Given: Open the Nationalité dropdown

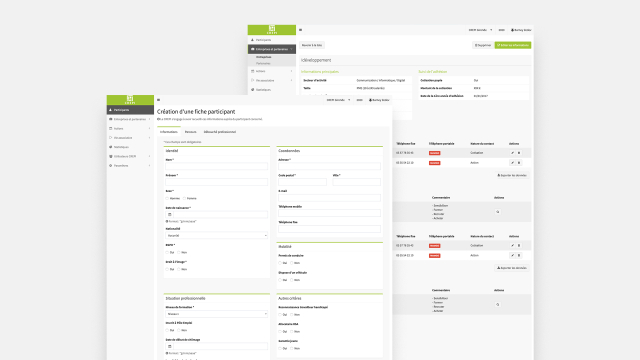Looking at the screenshot, I should click(217, 236).
